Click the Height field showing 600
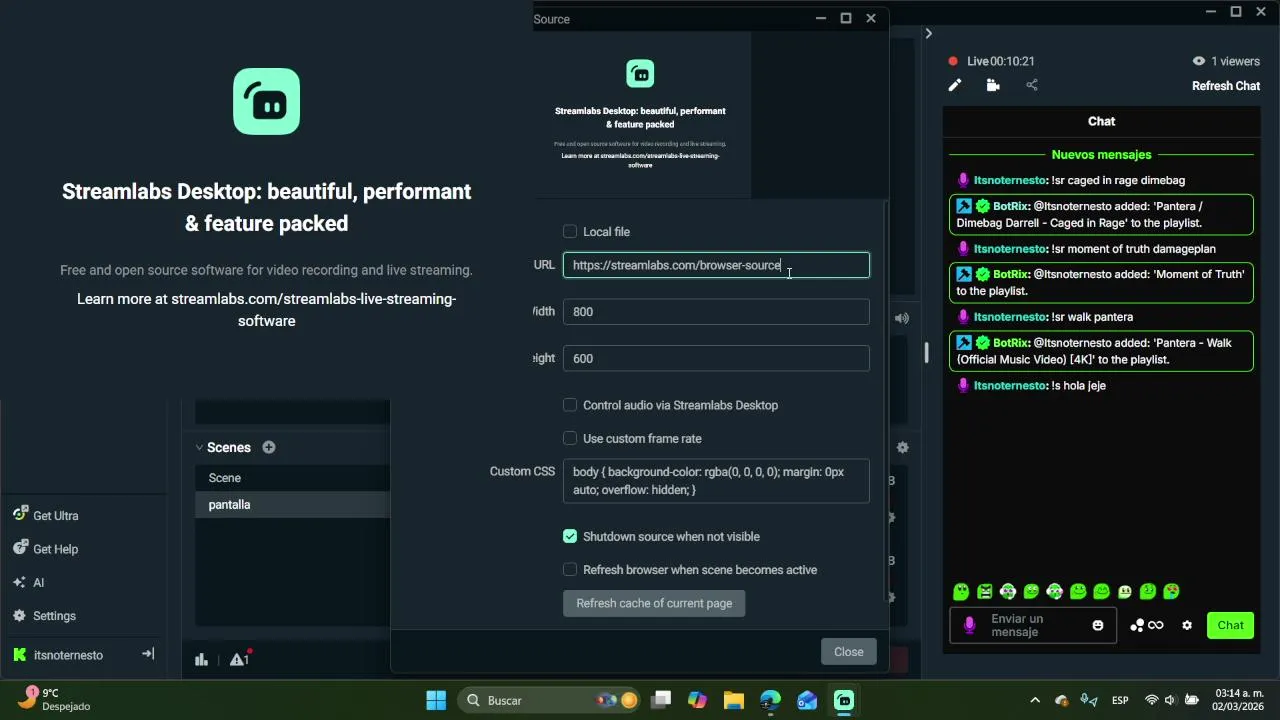Screen dimensions: 1280x720 pos(716,358)
